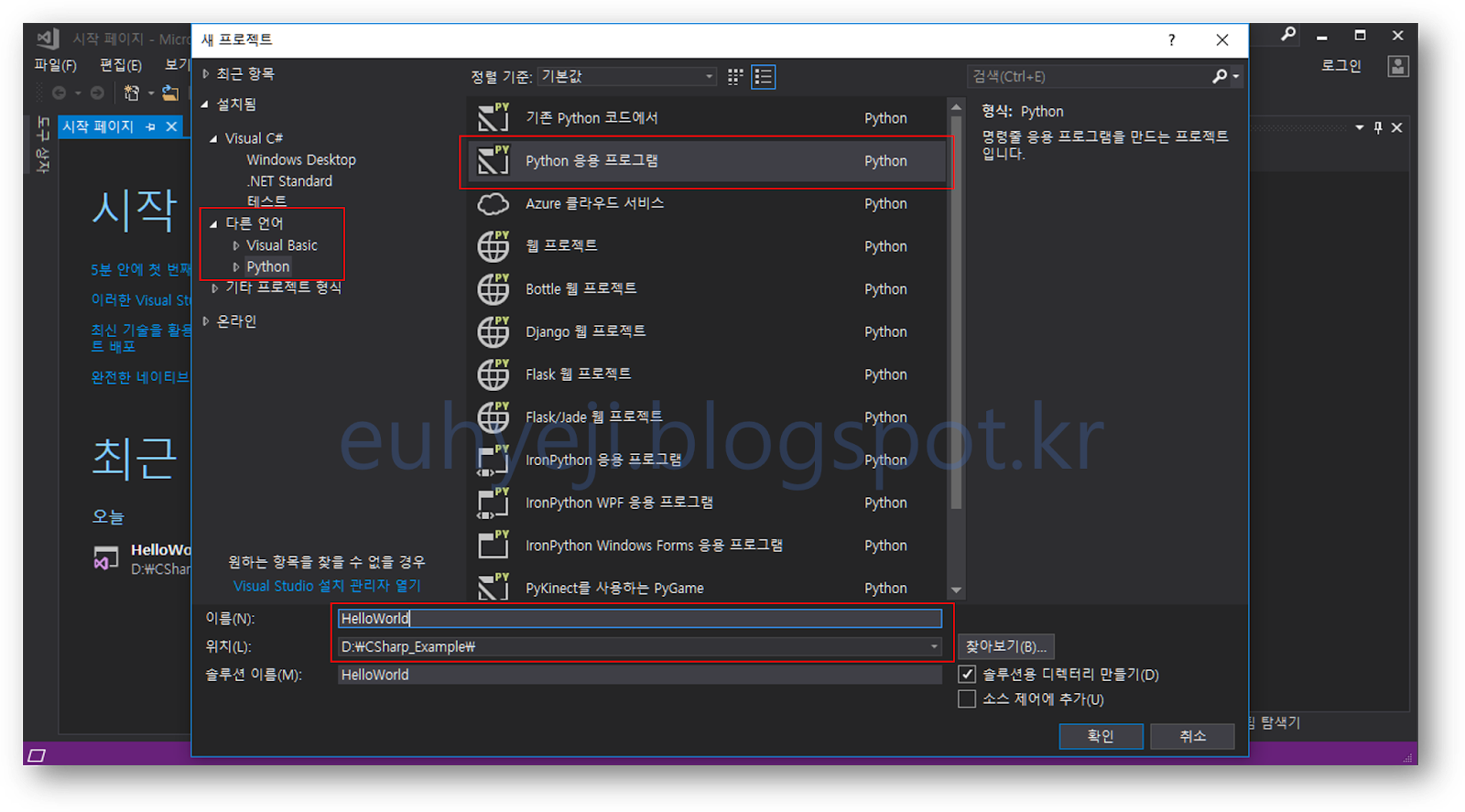Choose the 'Azure 클라우드 서비스' cloud icon

(x=493, y=203)
